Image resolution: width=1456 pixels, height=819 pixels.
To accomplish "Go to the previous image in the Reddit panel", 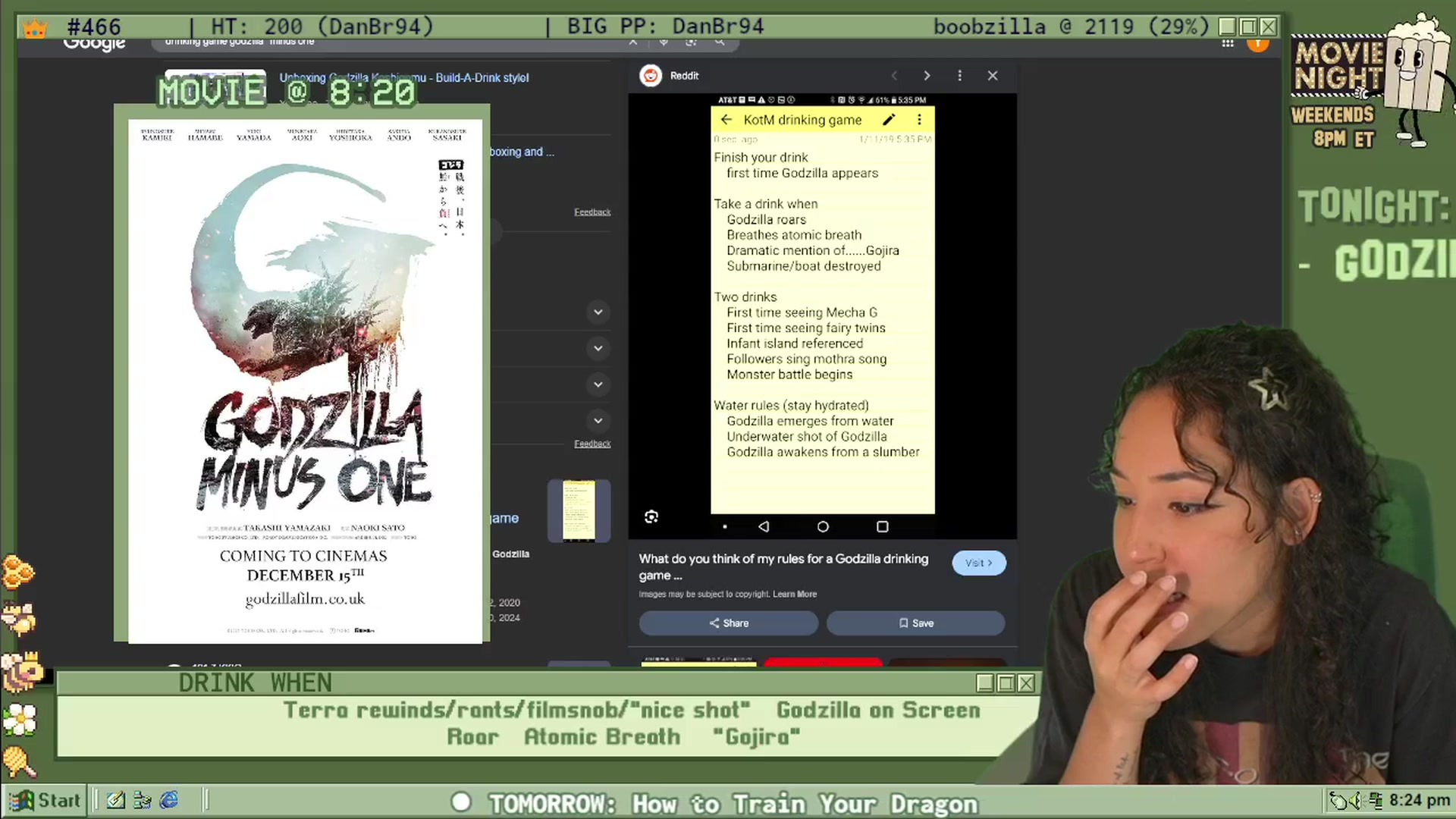I will [x=894, y=76].
